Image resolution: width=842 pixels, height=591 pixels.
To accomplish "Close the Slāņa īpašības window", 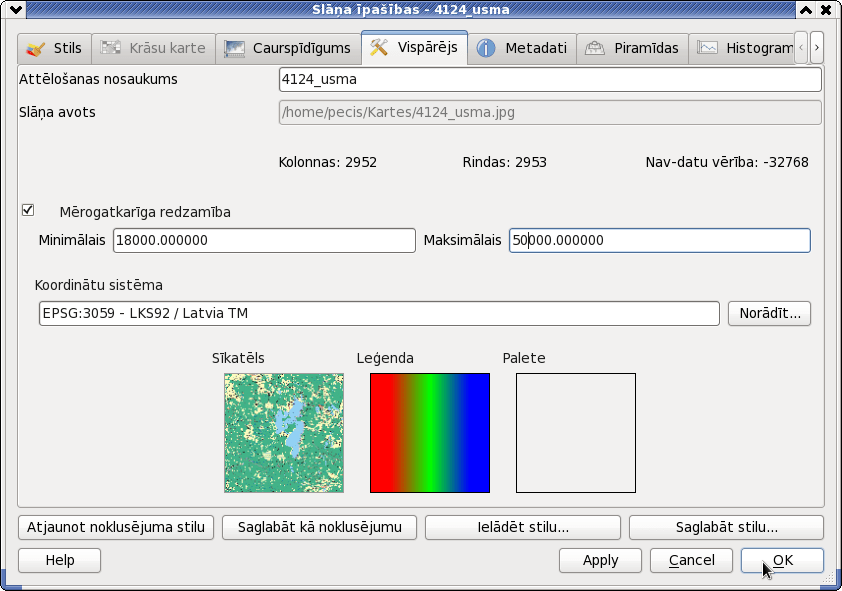I will pos(826,10).
